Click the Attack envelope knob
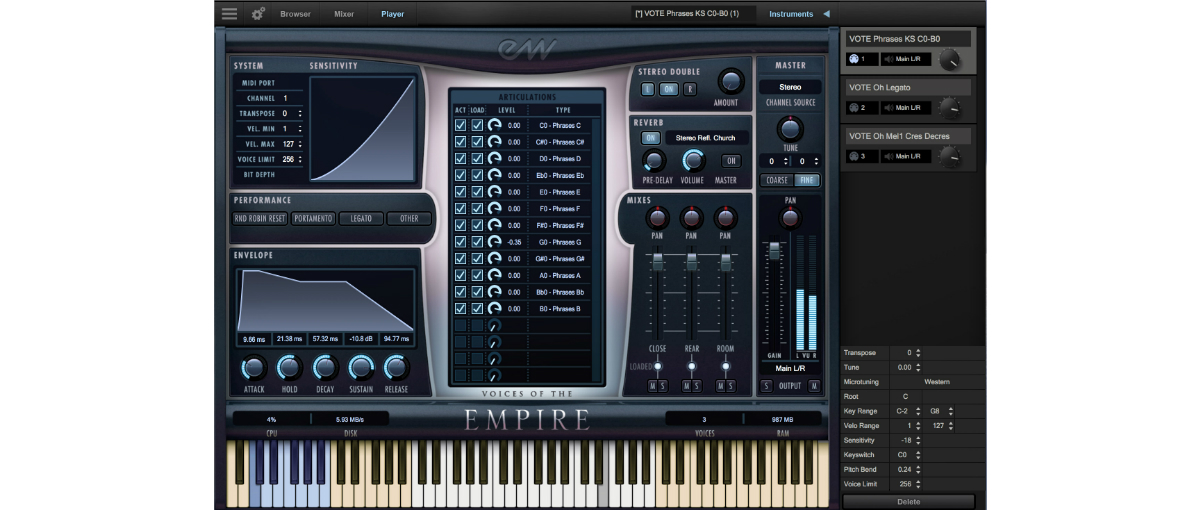 tap(254, 368)
